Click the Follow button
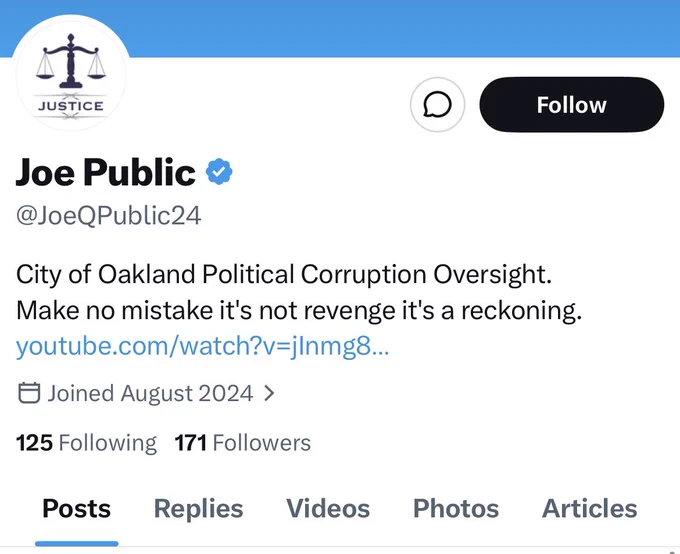 click(572, 105)
